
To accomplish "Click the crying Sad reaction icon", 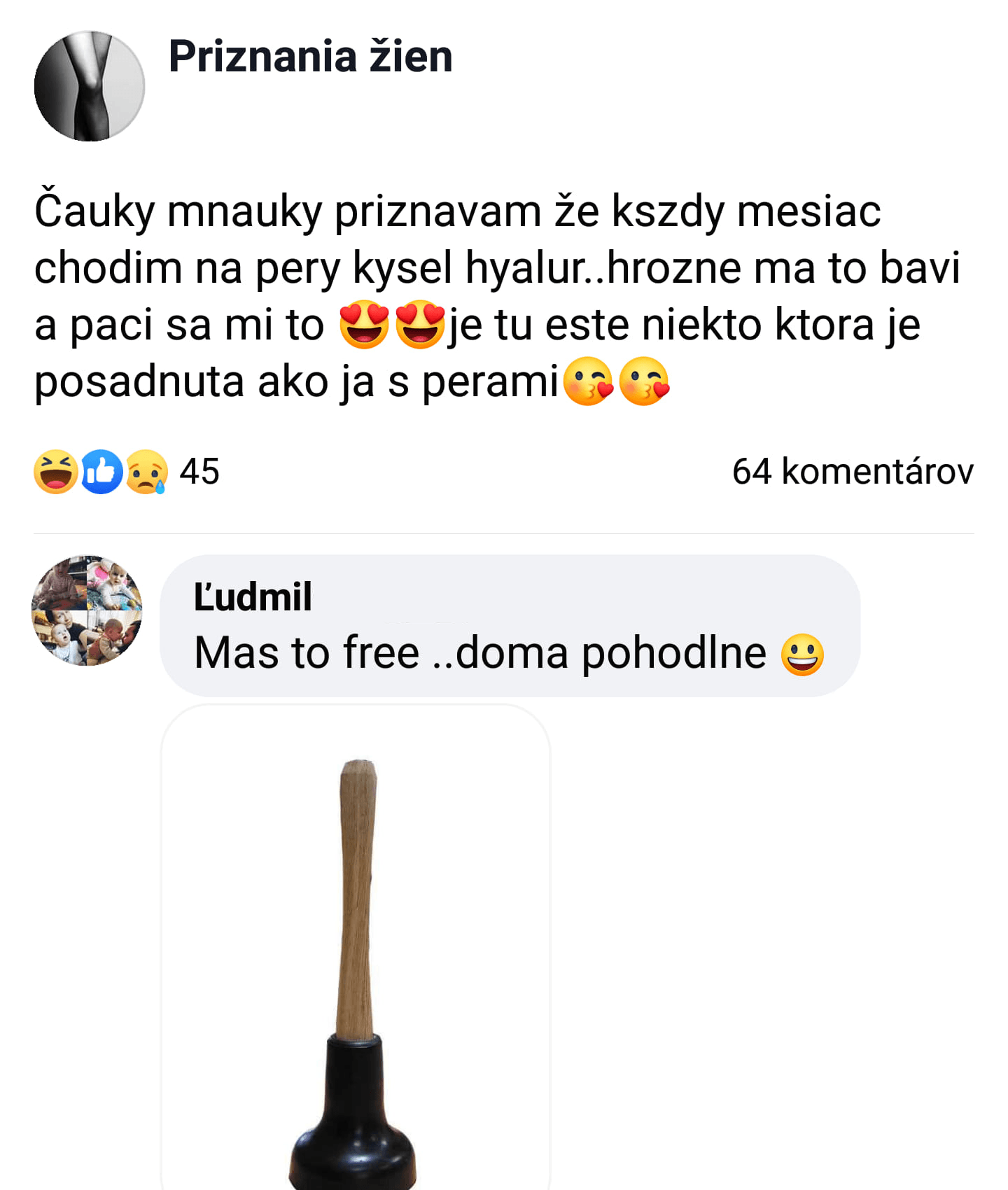I will (x=146, y=472).
